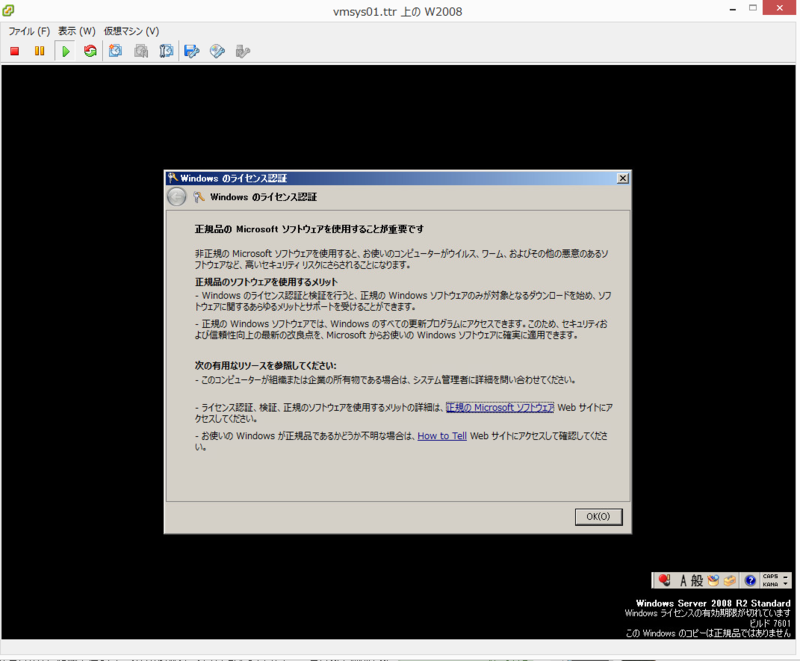Open the IME pad icon
The height and width of the screenshot is (661, 800).
[713, 580]
